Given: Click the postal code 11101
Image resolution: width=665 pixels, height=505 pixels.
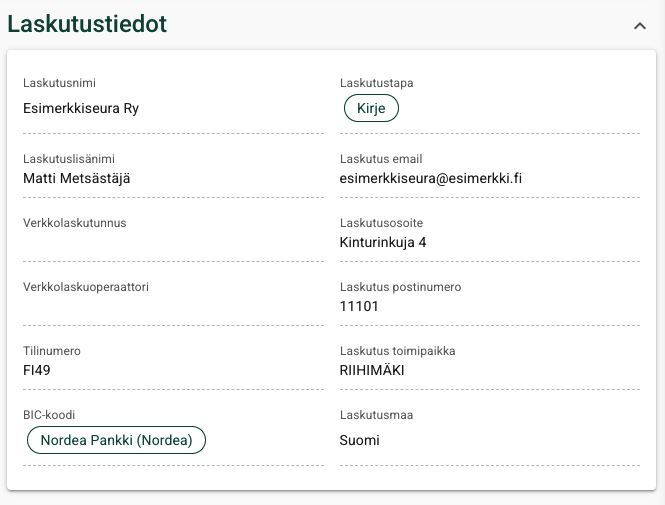Looking at the screenshot, I should pos(359,306).
